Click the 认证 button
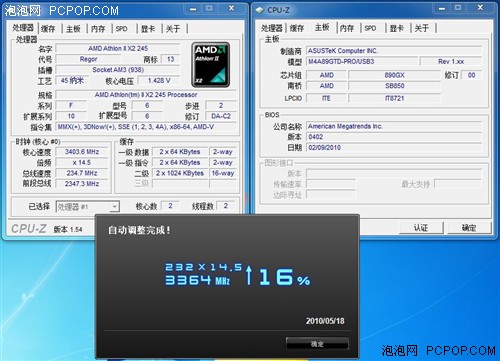This screenshot has width=500, height=361. 421,228
